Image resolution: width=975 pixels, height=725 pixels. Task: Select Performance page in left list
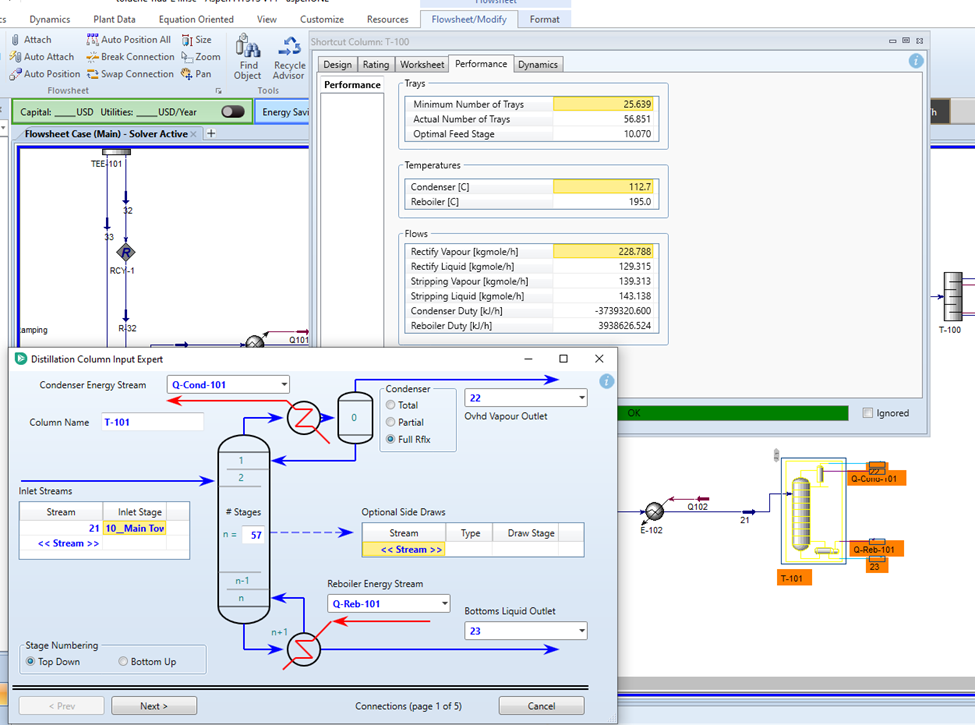coord(352,85)
